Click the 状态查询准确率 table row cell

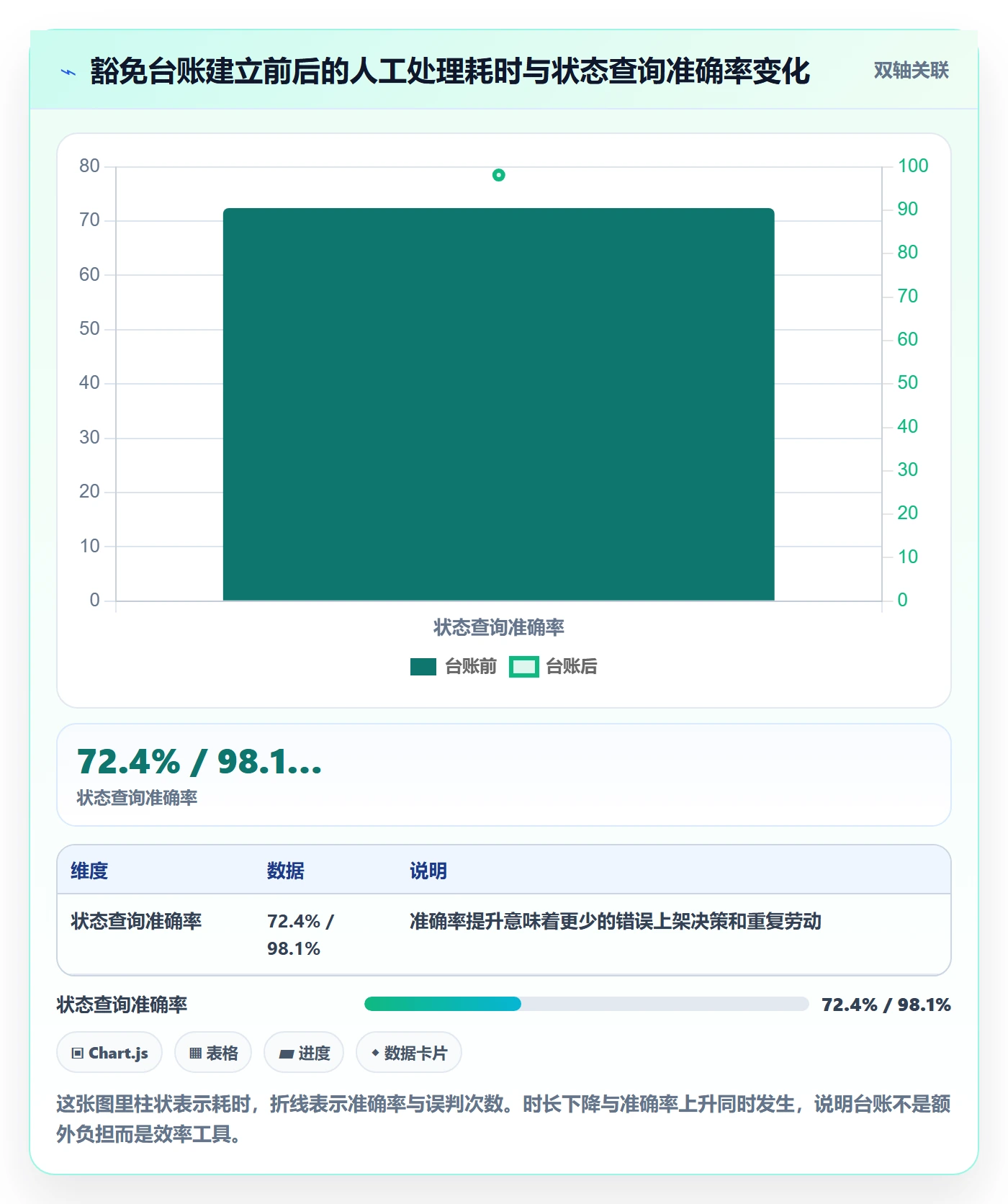[136, 921]
